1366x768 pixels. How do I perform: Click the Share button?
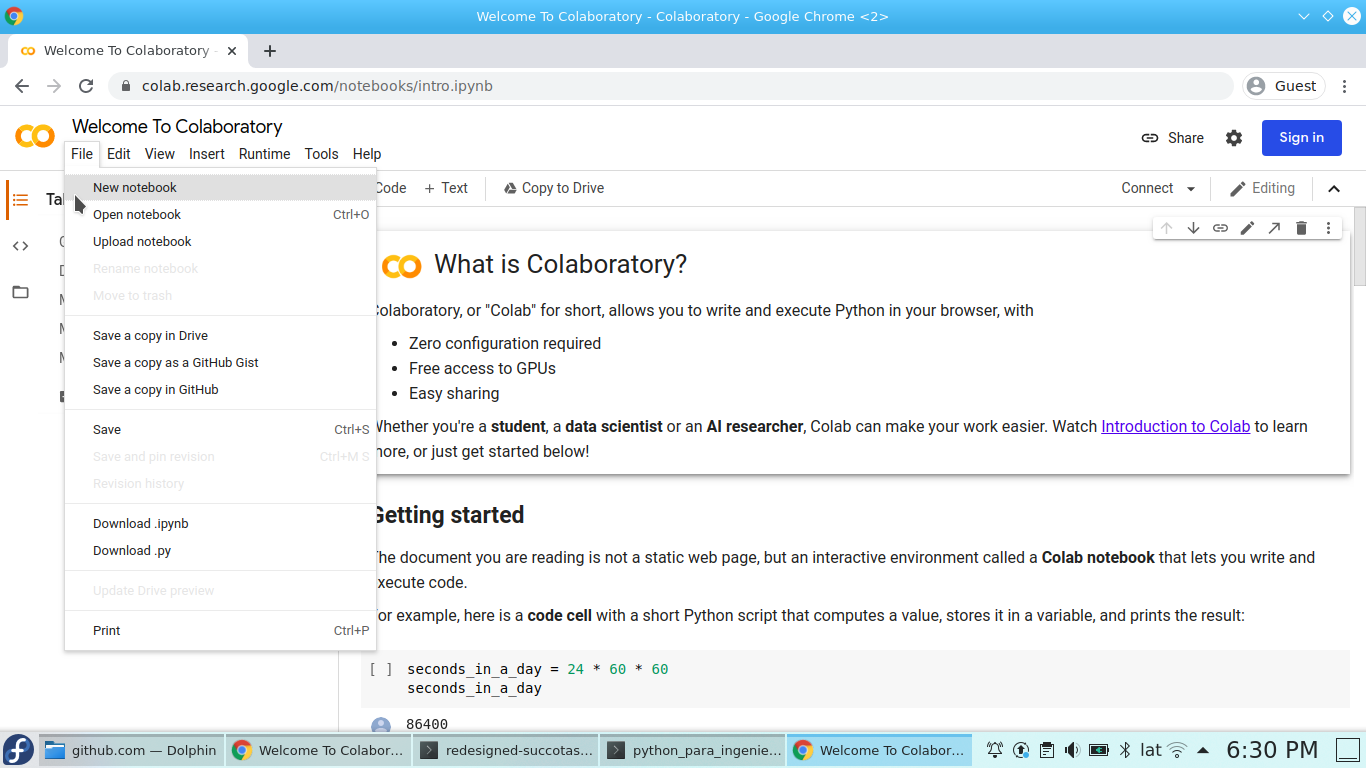tap(1173, 138)
